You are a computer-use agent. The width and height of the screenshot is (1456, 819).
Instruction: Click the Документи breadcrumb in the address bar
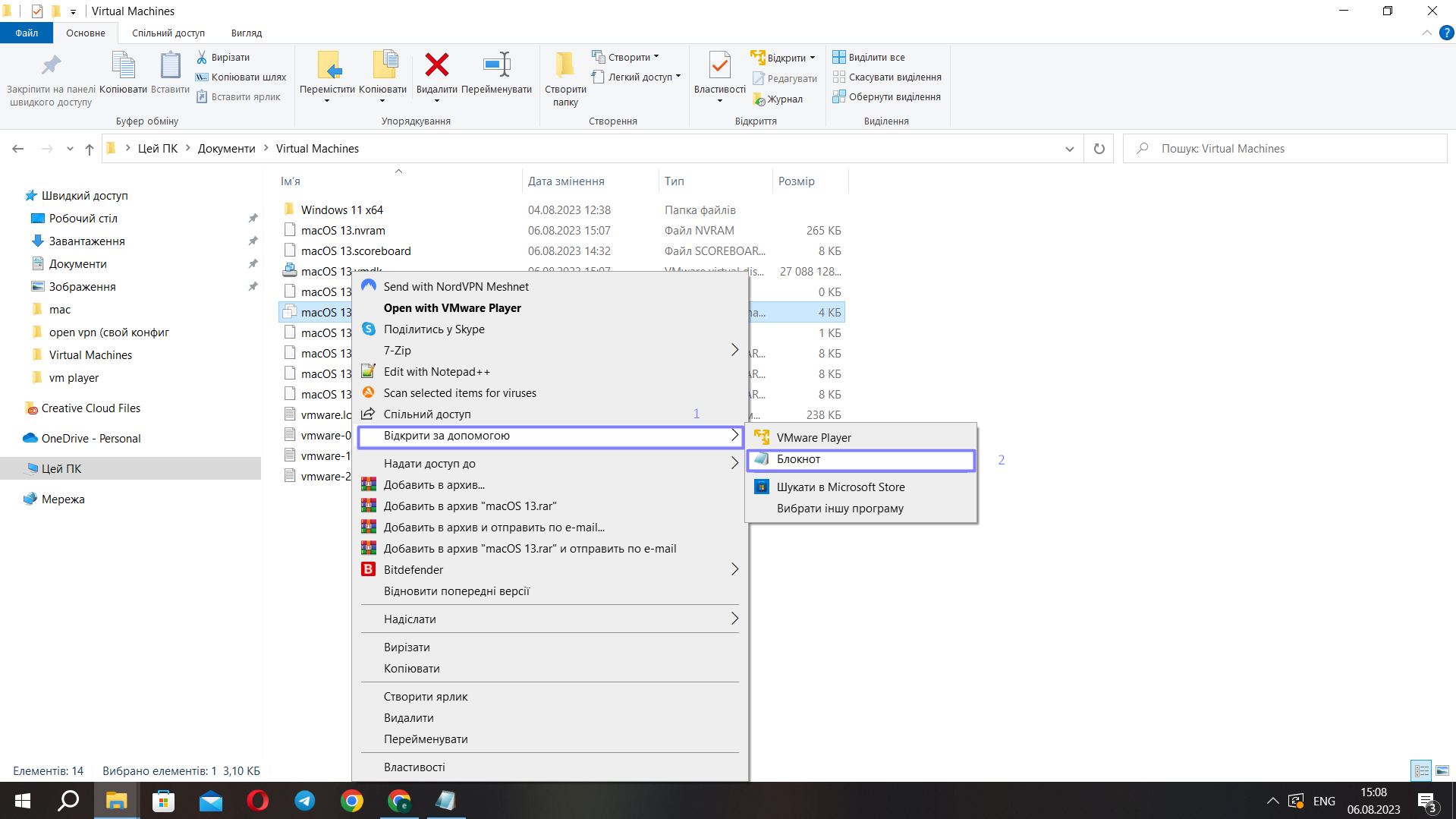coord(226,149)
